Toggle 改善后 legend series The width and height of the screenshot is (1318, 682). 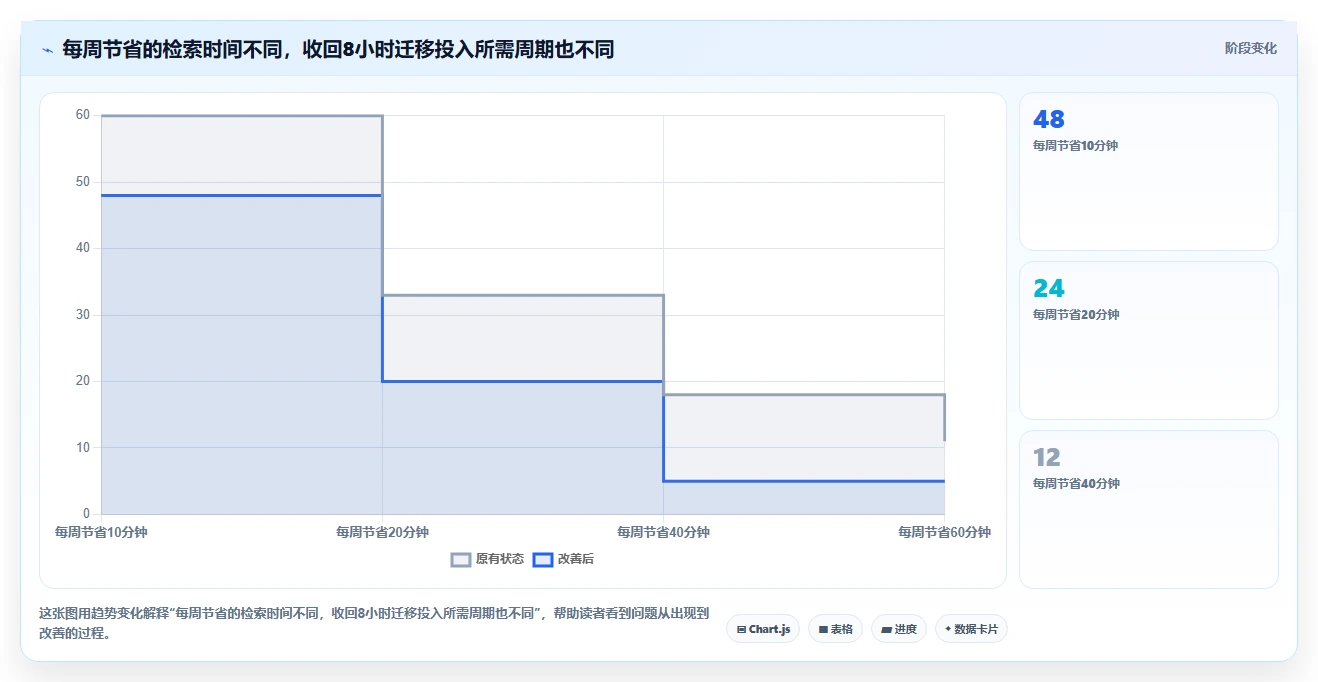(x=563, y=559)
